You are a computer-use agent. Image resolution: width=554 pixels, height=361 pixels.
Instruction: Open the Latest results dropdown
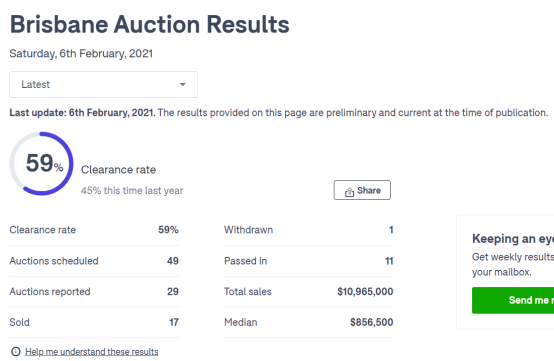click(104, 84)
